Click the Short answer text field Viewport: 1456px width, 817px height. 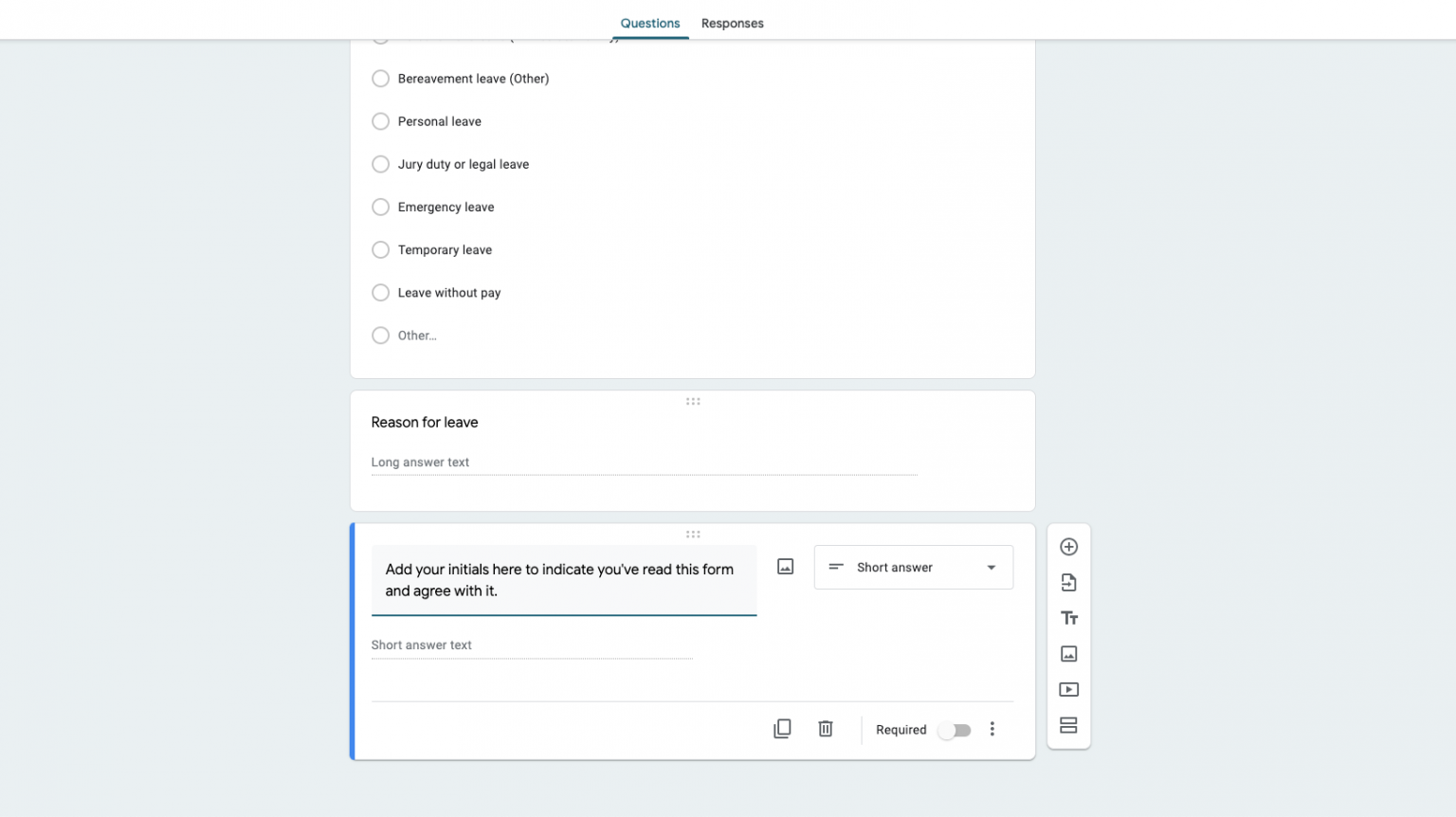pyautogui.click(x=531, y=645)
